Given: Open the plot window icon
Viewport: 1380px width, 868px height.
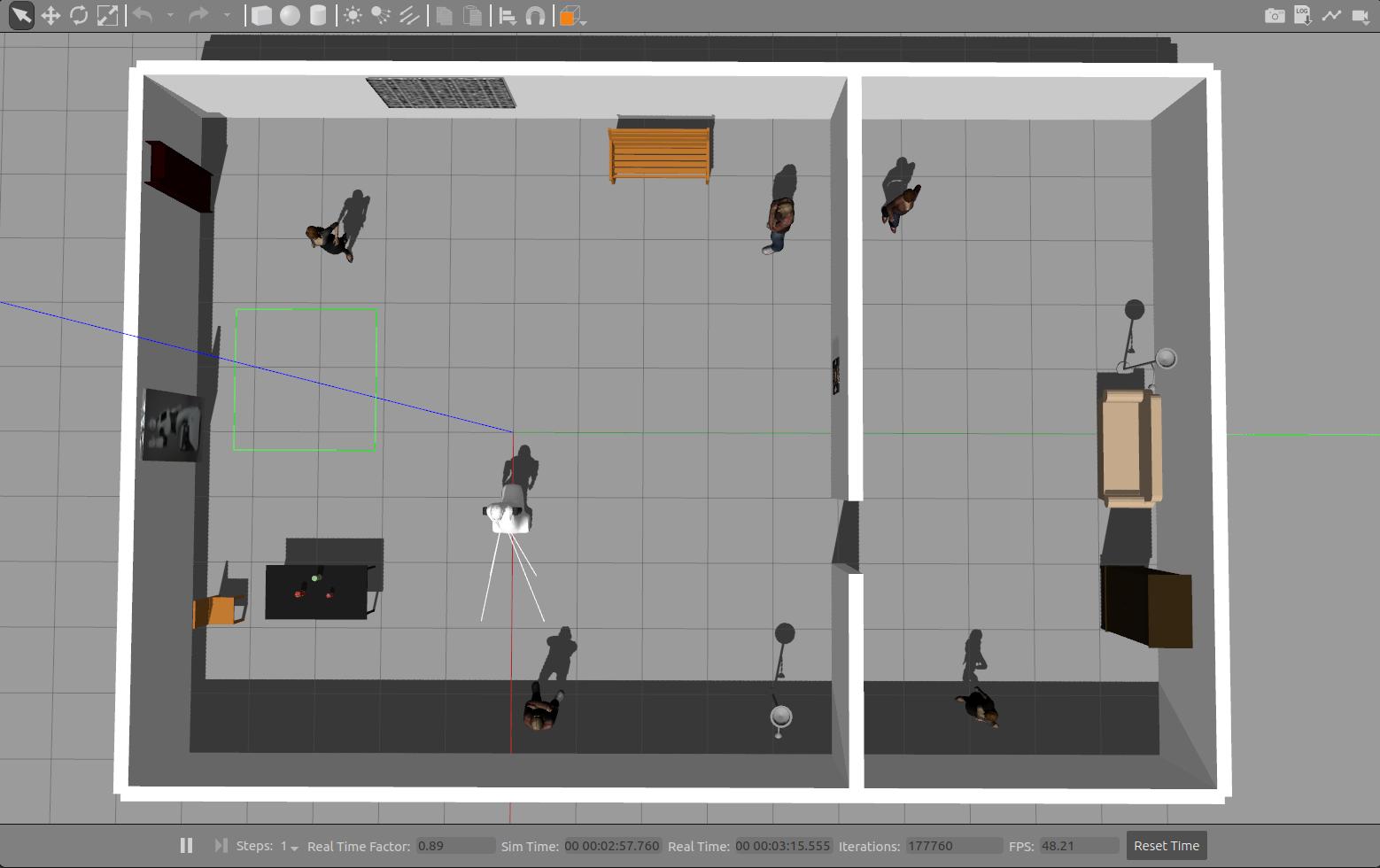Looking at the screenshot, I should click(x=1331, y=16).
